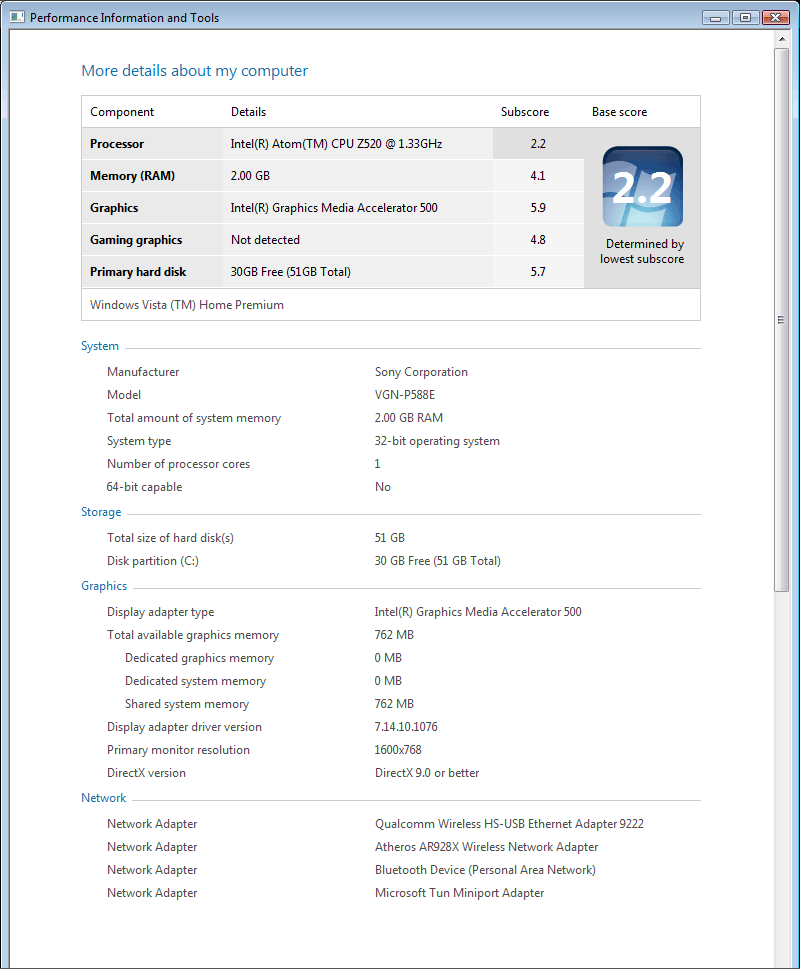Click 'Number of processor cores' label
This screenshot has width=800, height=970.
pyautogui.click(x=178, y=464)
